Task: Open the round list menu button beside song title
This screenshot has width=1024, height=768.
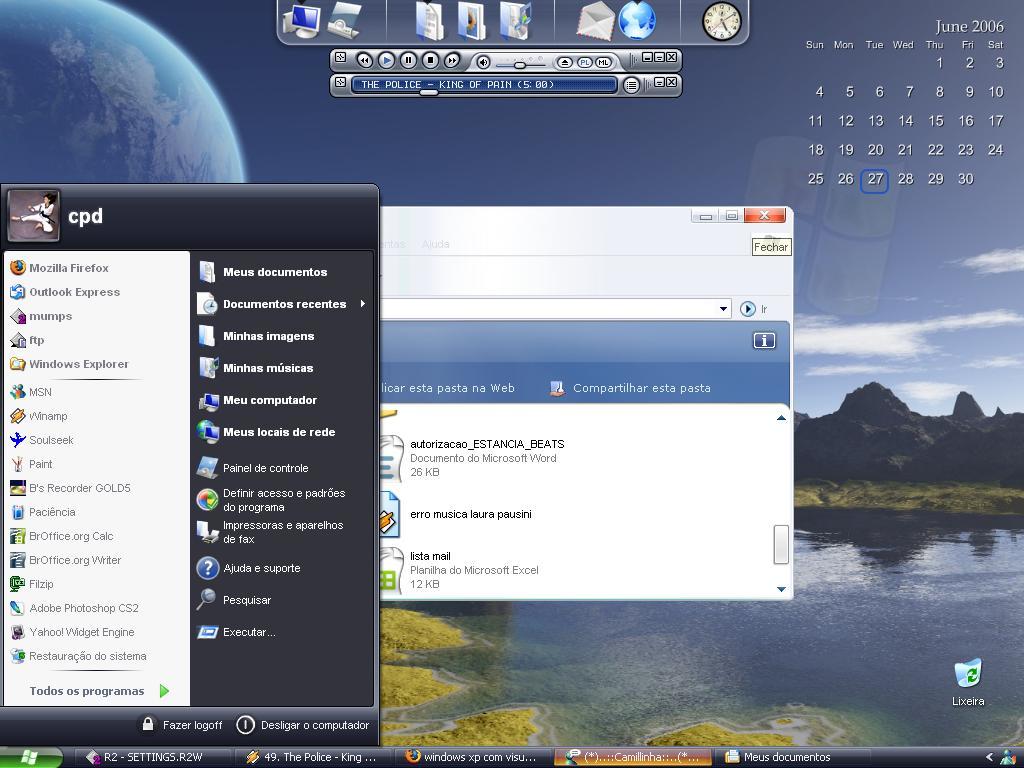Action: click(x=631, y=85)
